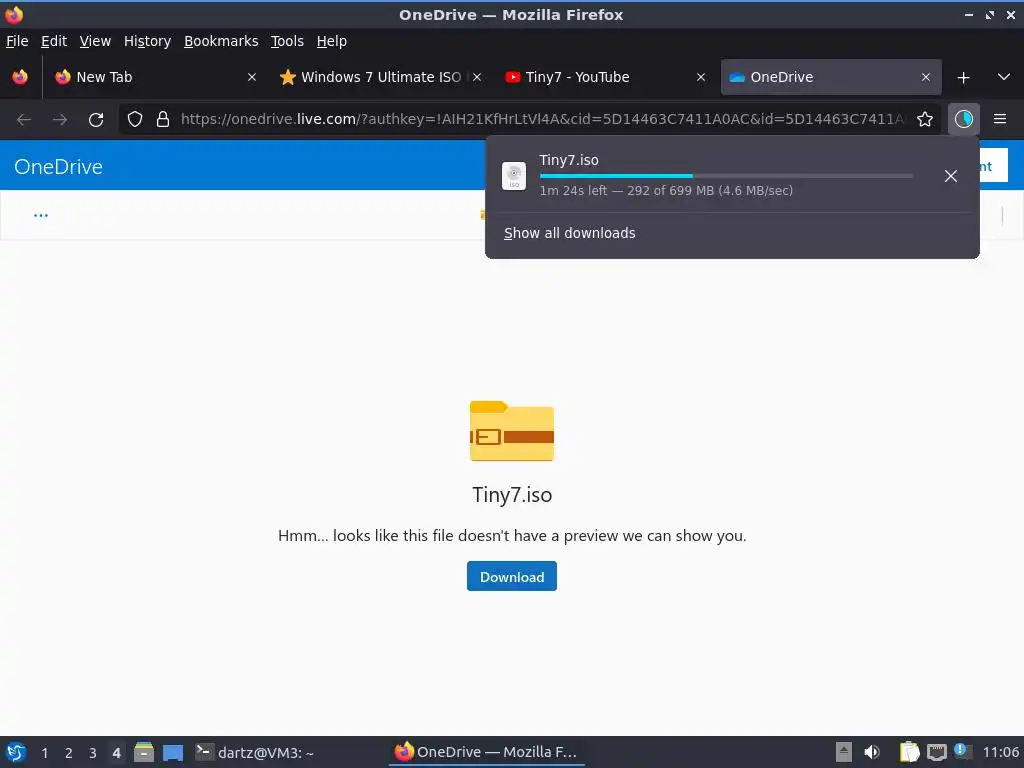This screenshot has height=768, width=1024.
Task: Switch to Windows 7 Ultimate ISO tab
Action: pos(381,77)
